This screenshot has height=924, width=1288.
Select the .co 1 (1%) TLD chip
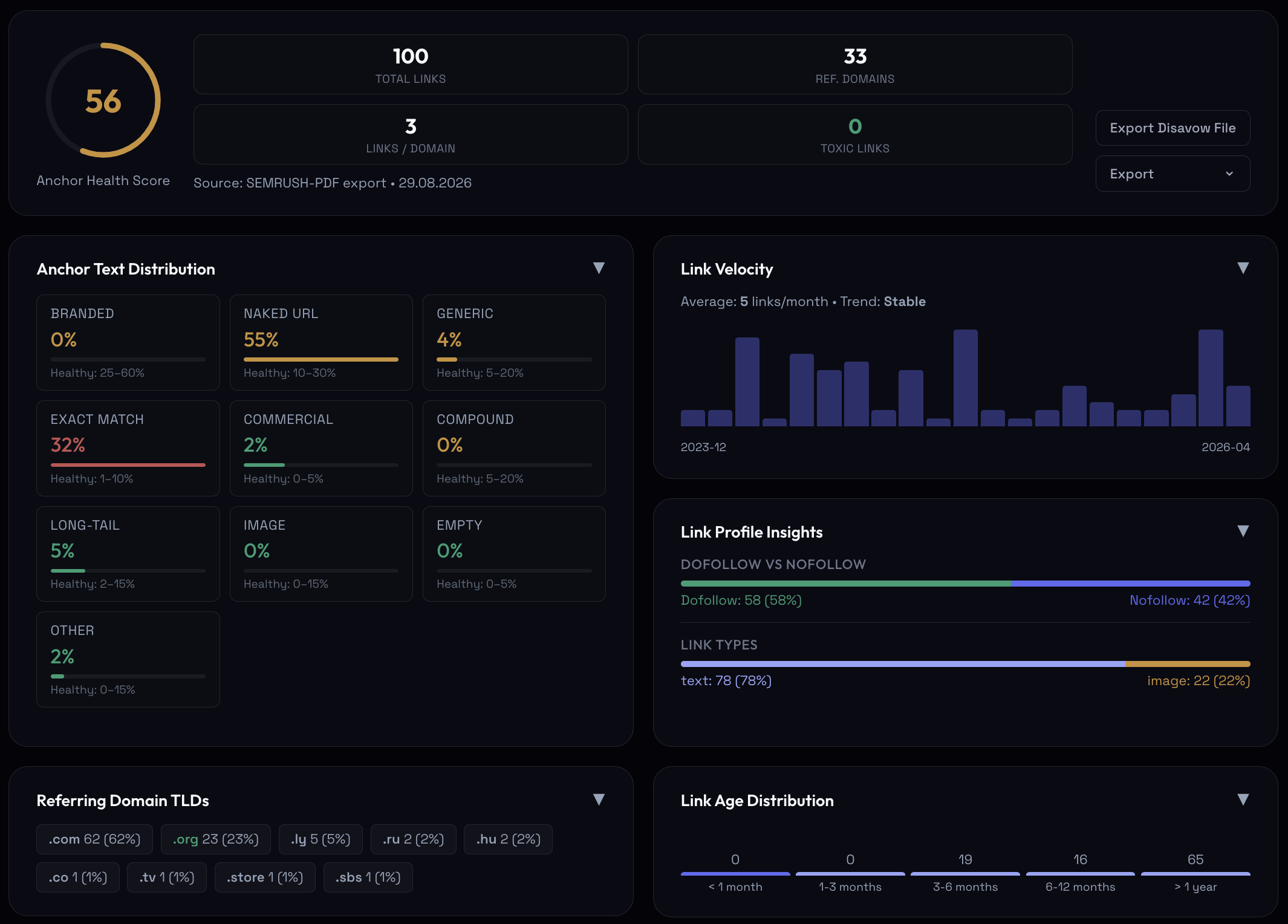[x=78, y=877]
